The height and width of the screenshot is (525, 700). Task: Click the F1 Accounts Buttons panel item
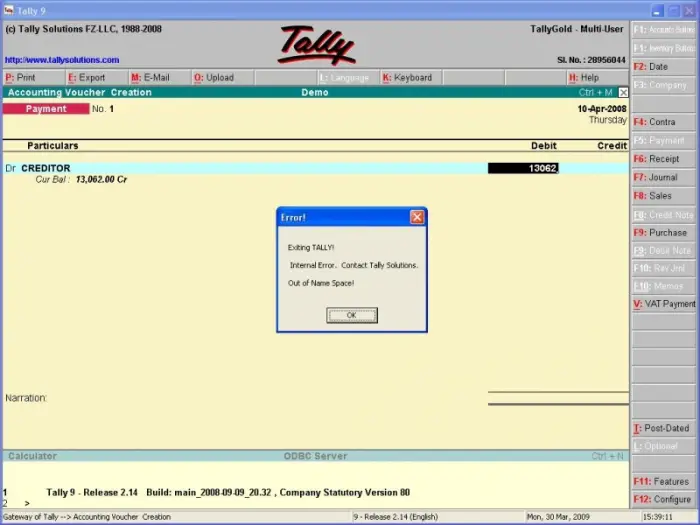point(664,30)
